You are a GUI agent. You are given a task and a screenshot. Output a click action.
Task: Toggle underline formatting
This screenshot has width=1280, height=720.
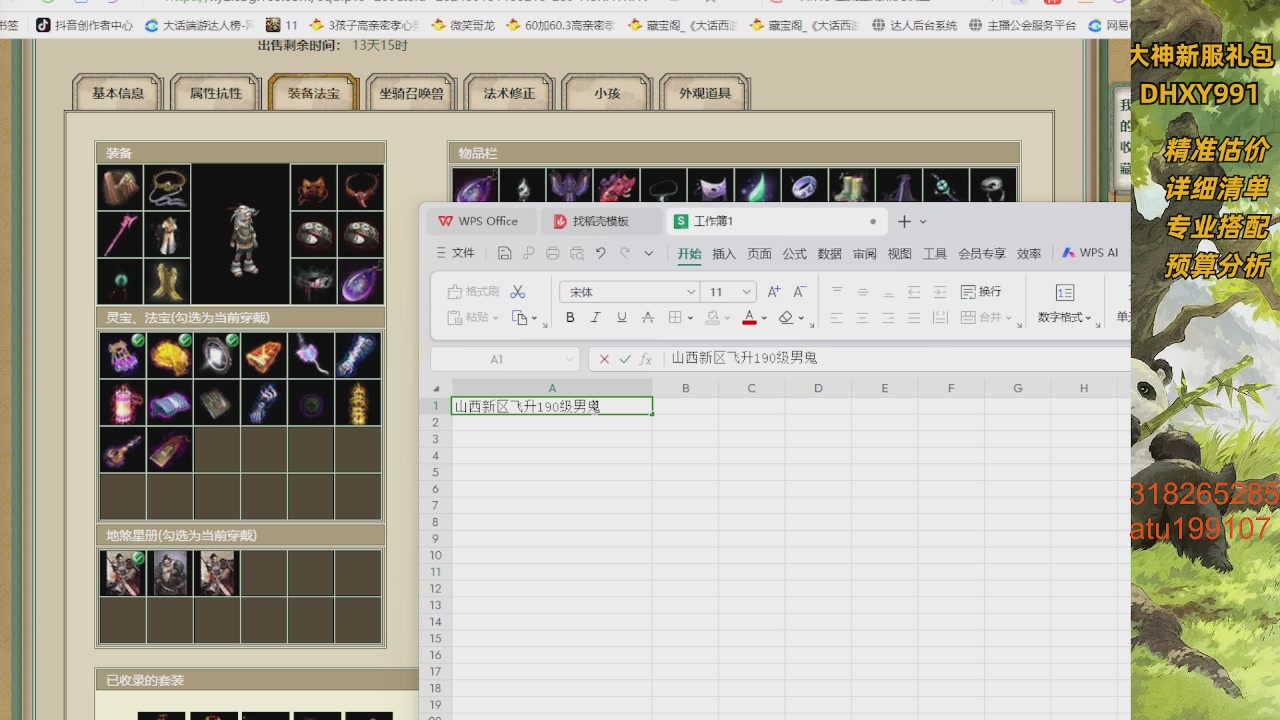(622, 318)
